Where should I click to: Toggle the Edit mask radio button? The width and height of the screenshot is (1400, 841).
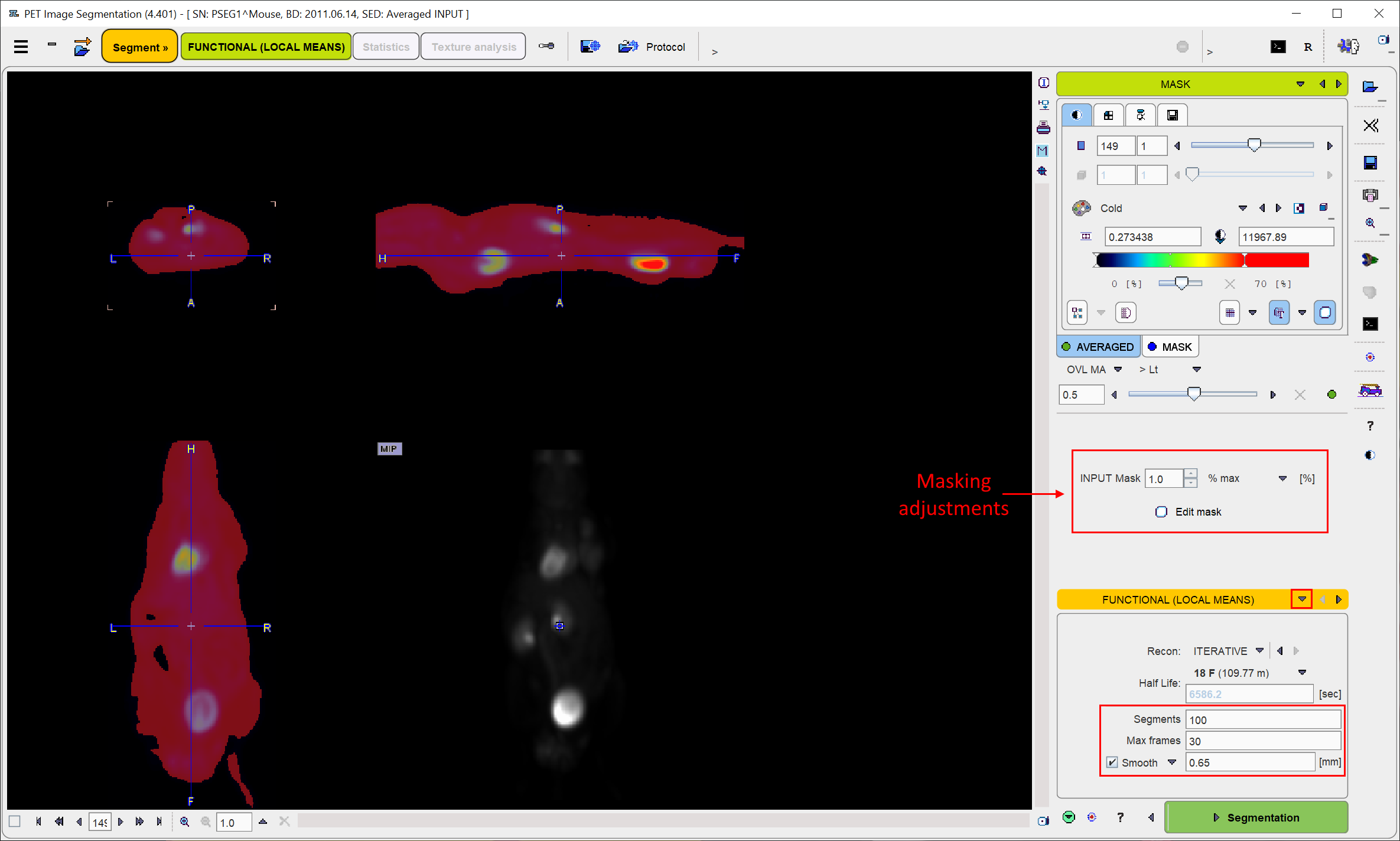1161,511
